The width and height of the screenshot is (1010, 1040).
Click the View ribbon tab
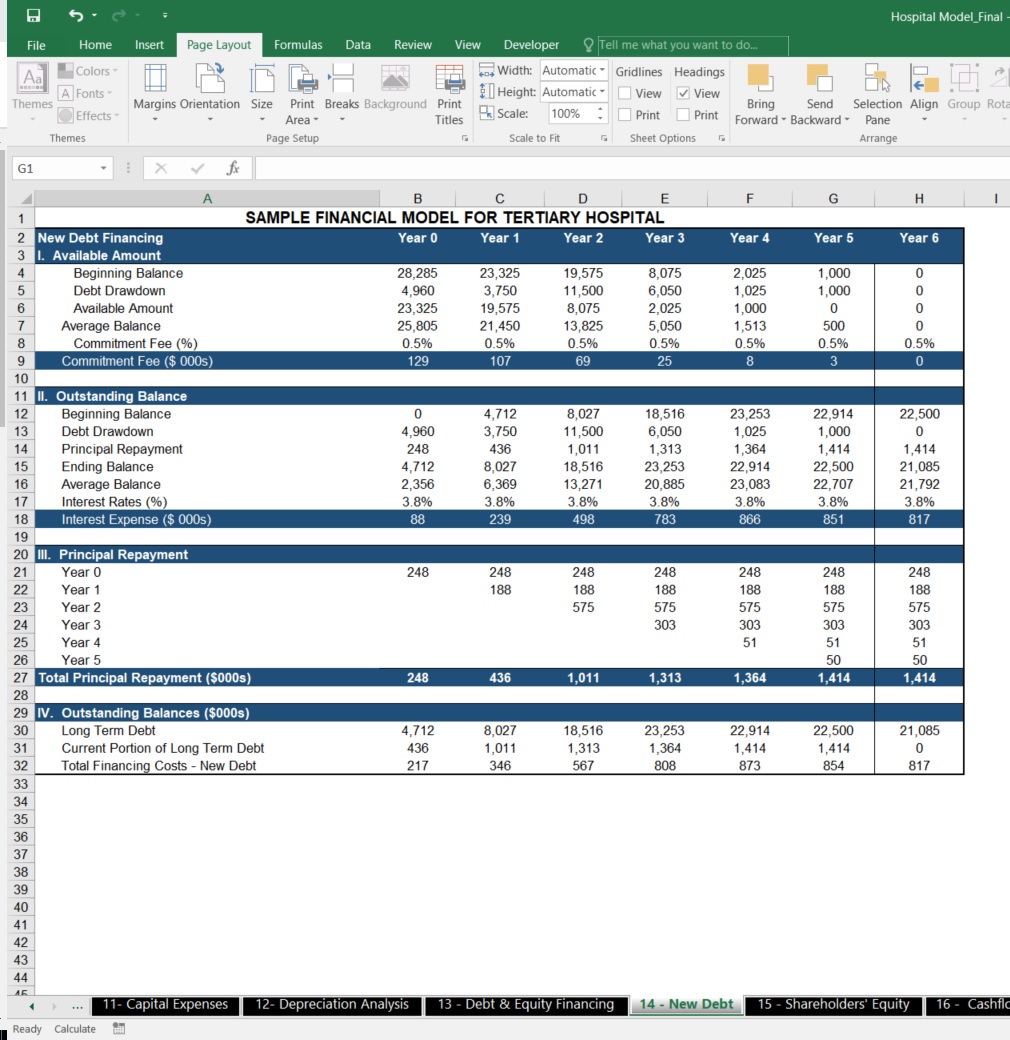tap(468, 45)
